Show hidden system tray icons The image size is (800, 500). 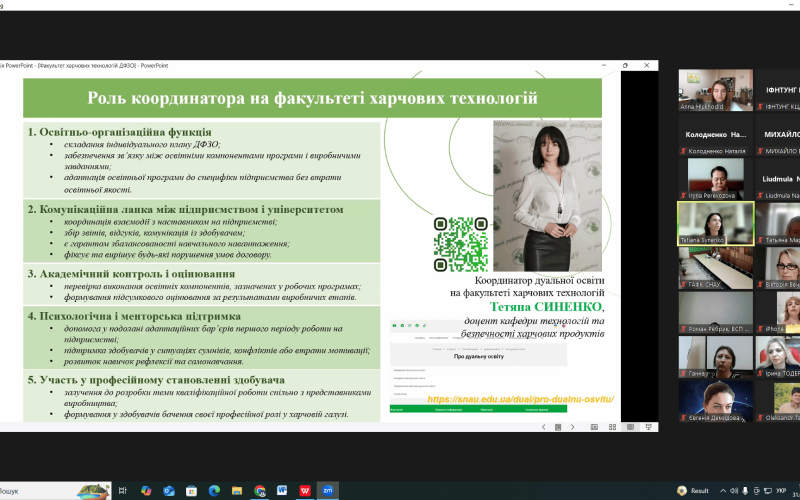pos(723,491)
